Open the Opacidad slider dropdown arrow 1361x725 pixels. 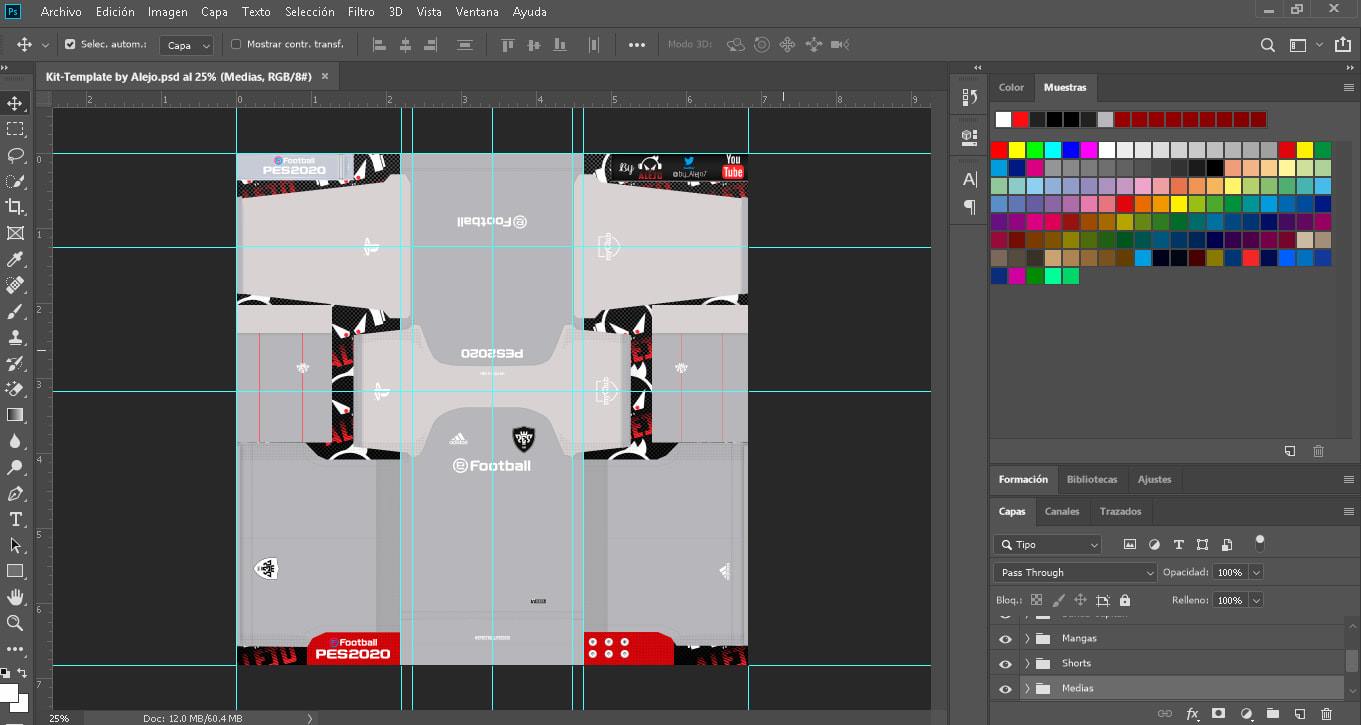click(x=1256, y=572)
